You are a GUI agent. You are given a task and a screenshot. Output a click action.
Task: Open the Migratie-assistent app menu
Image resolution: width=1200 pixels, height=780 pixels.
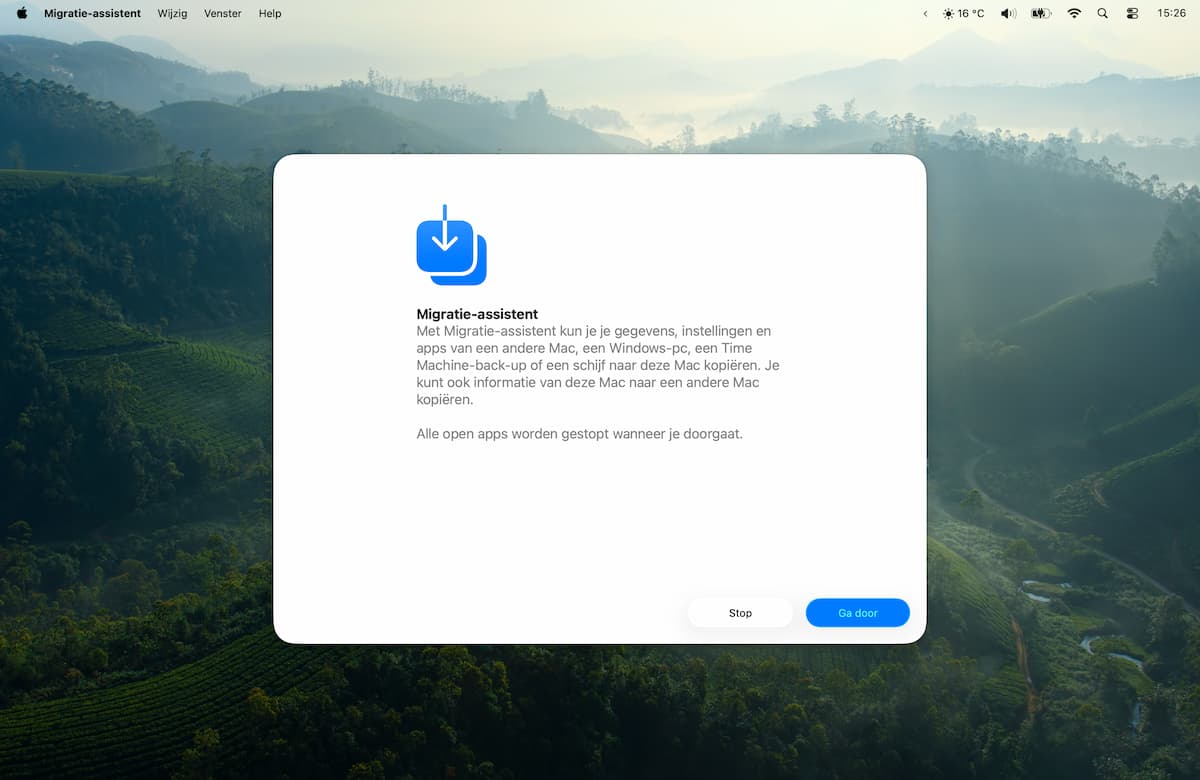pos(92,13)
